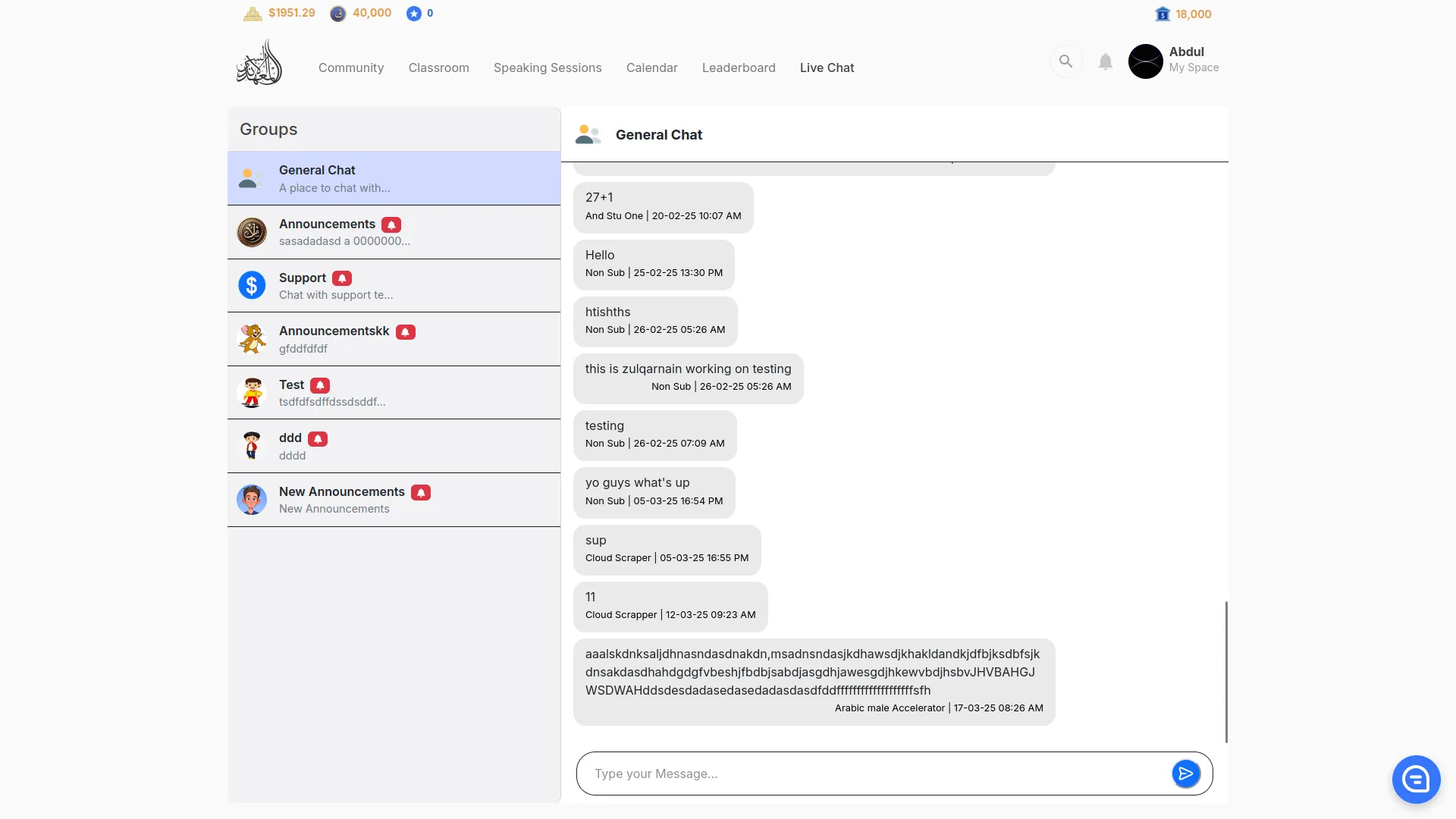
Task: Click the bank icon next to 18,000
Action: (1163, 14)
